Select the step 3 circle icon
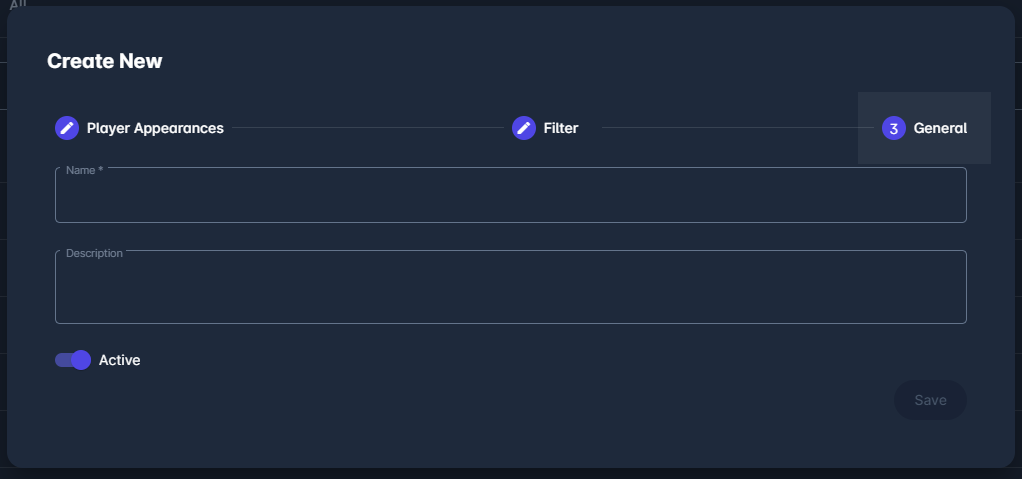The height and width of the screenshot is (479, 1022). 893,128
